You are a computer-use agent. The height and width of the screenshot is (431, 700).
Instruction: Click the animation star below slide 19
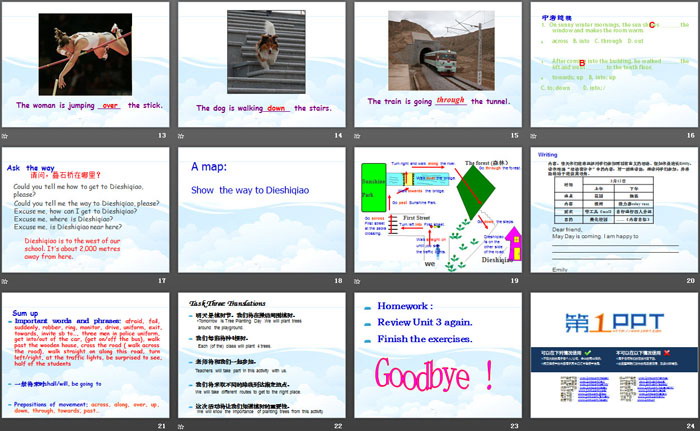pyautogui.click(x=357, y=282)
